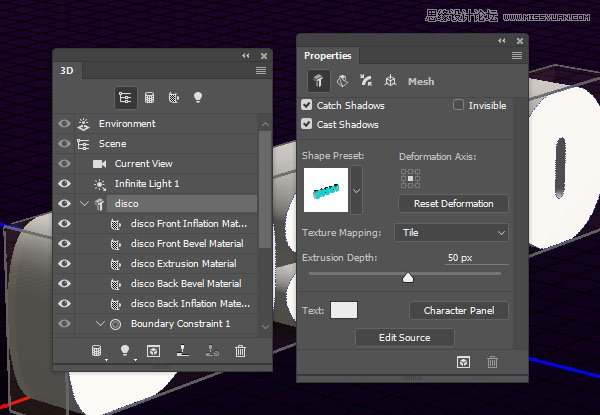Click the Edit Source button
This screenshot has width=600, height=415.
coord(404,337)
